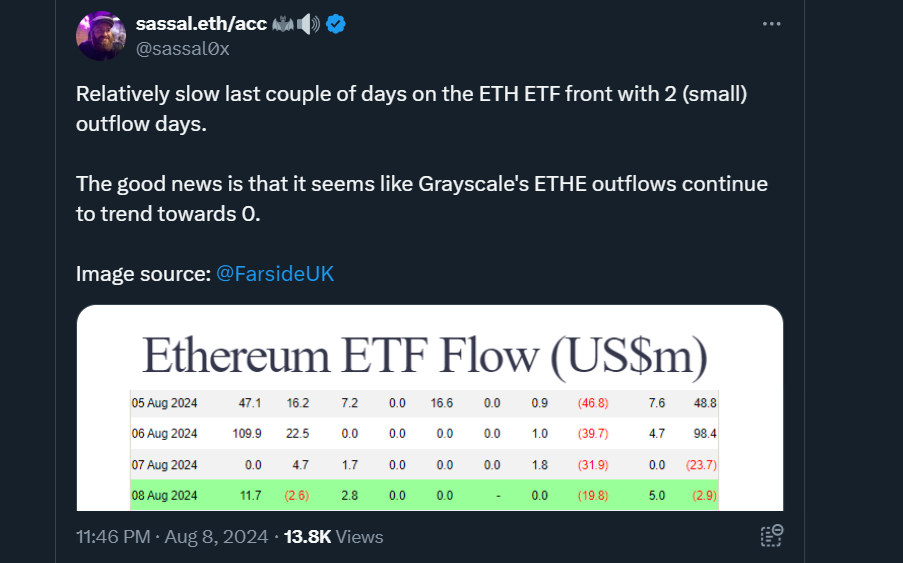903x563 pixels.
Task: Click the 05 Aug 2024 date cell
Action: (x=164, y=403)
